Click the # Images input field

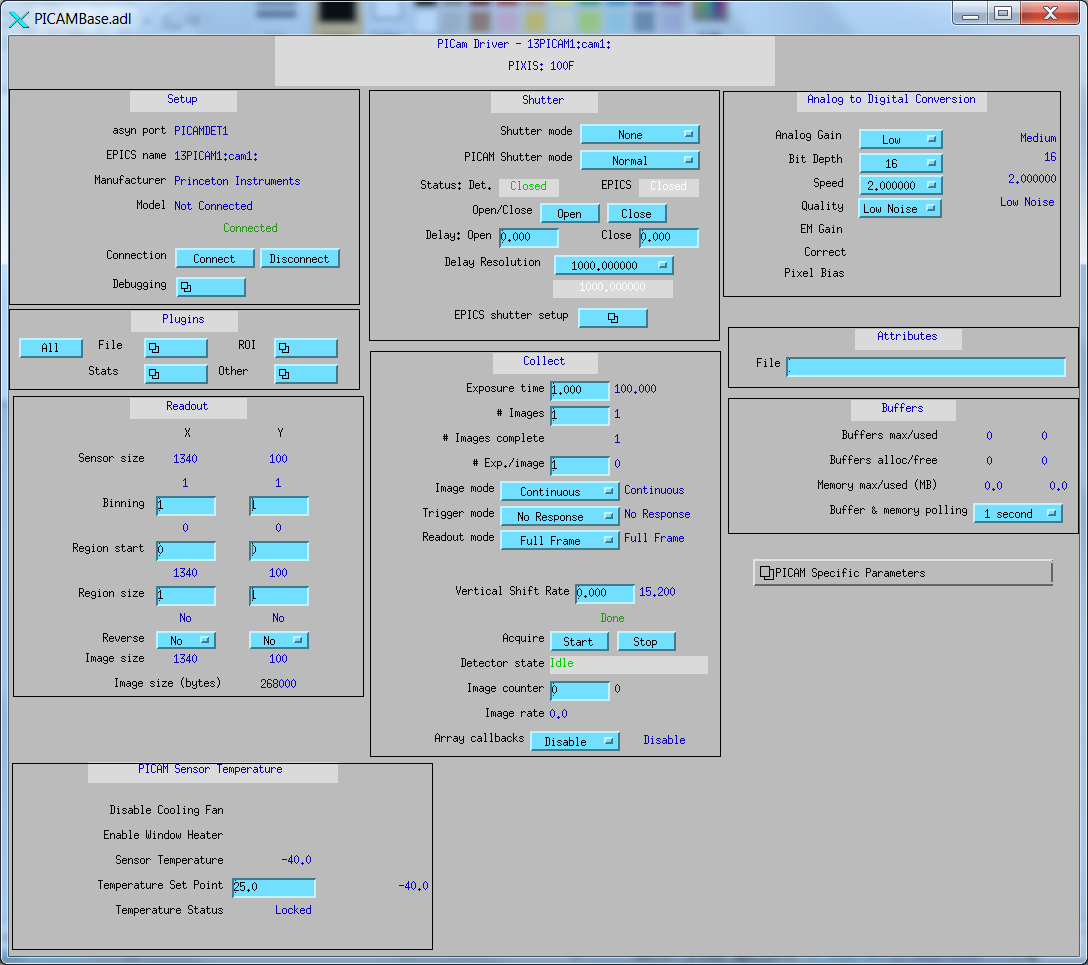pyautogui.click(x=580, y=415)
